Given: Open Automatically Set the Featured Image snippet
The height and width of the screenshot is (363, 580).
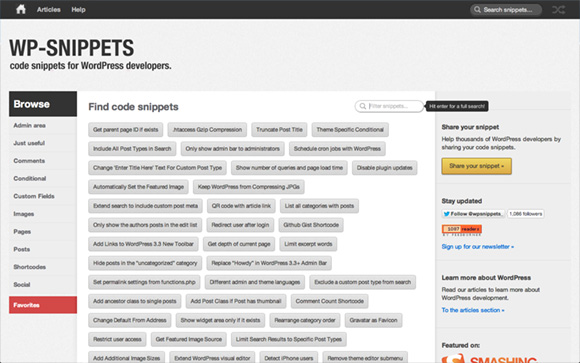Looking at the screenshot, I should click(x=138, y=187).
